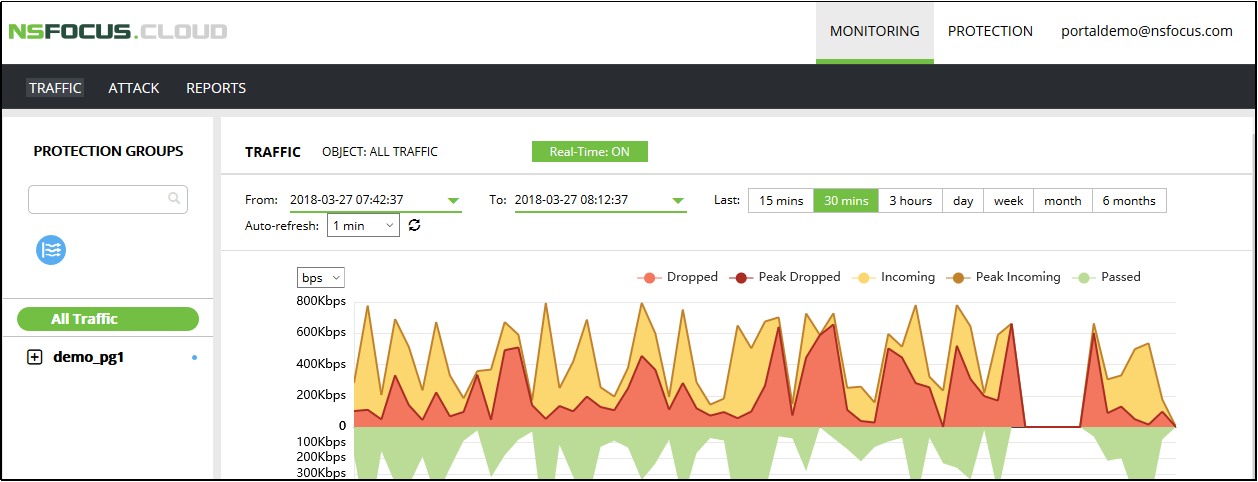
Task: Select the 3 hours time range button
Action: pyautogui.click(x=910, y=201)
